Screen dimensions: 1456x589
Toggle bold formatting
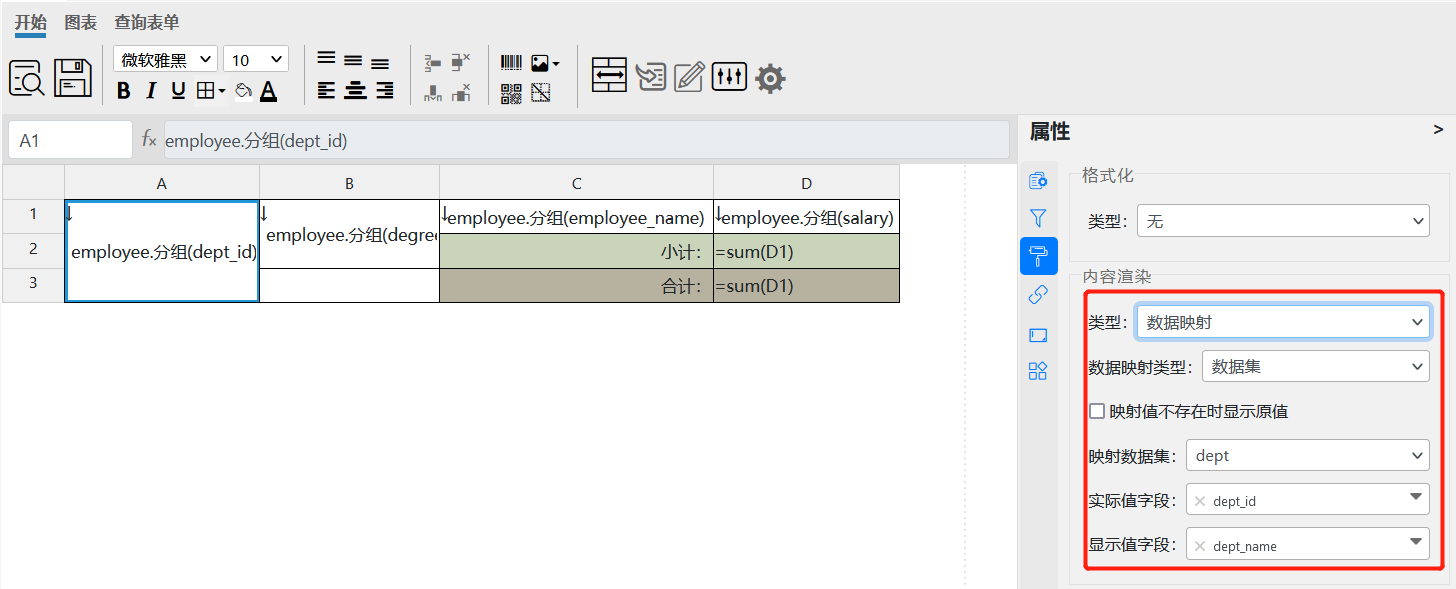(124, 91)
